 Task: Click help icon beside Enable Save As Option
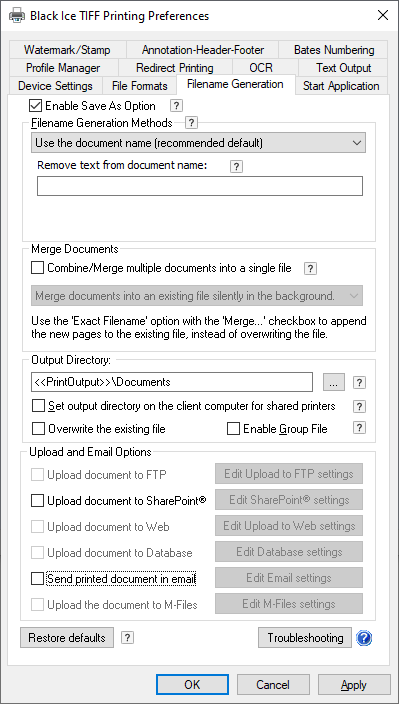(x=177, y=106)
